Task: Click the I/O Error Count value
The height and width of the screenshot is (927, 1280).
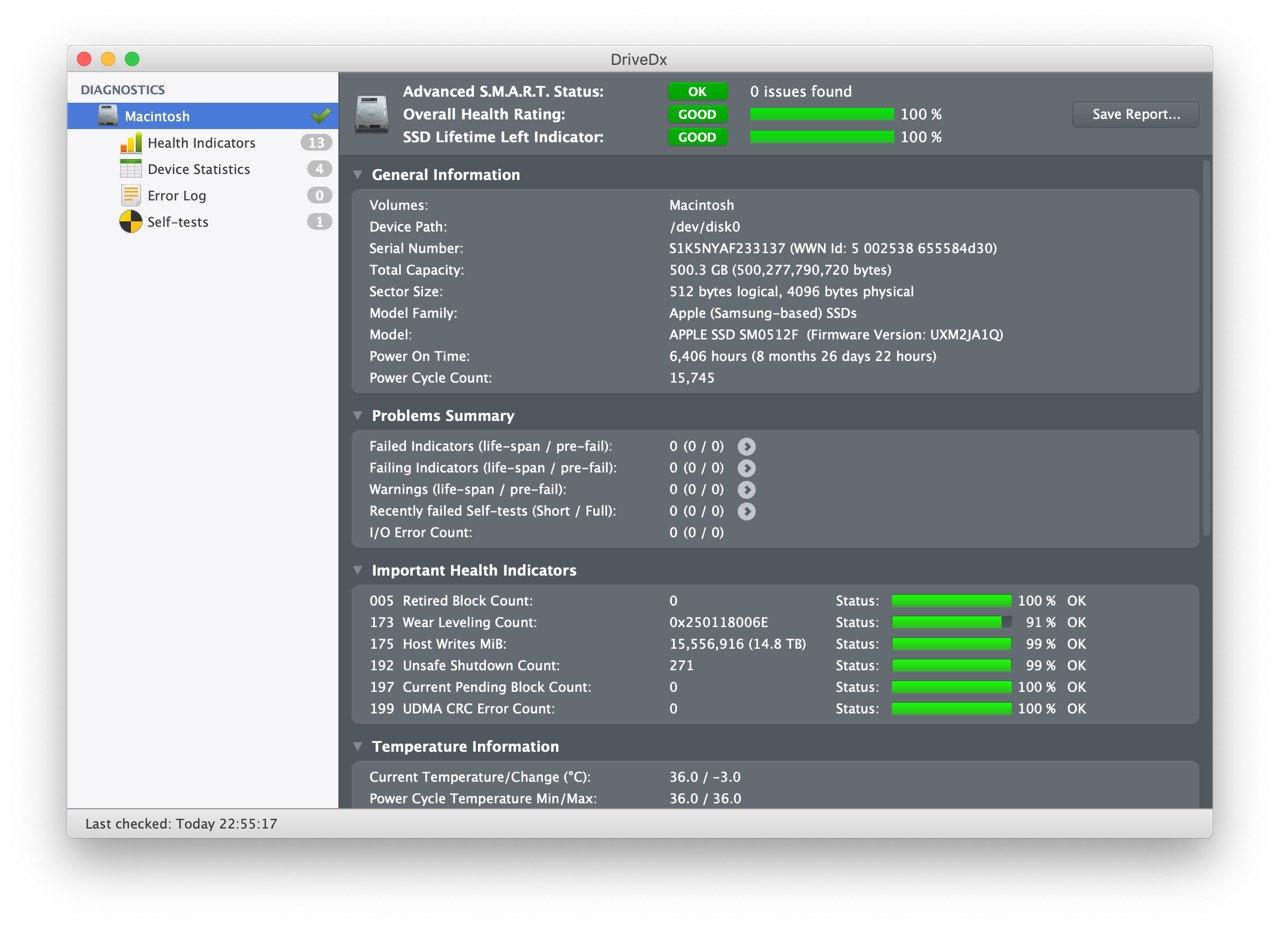Action: click(696, 533)
